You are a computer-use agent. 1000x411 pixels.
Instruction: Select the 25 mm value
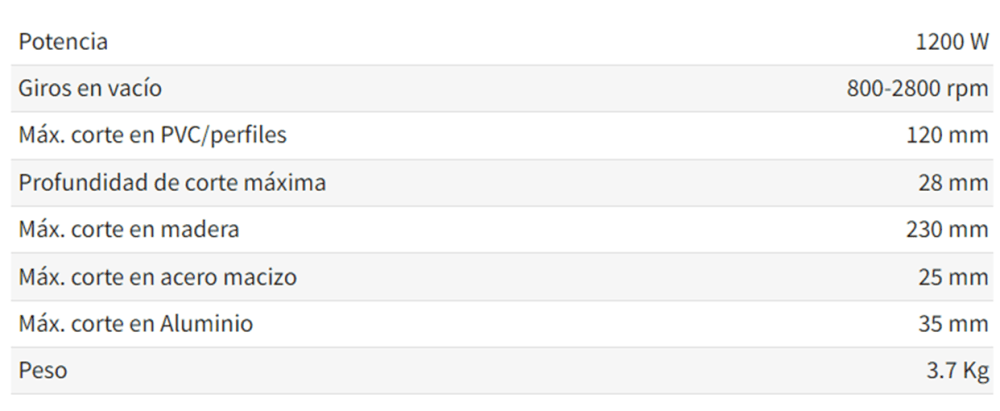[x=953, y=277]
